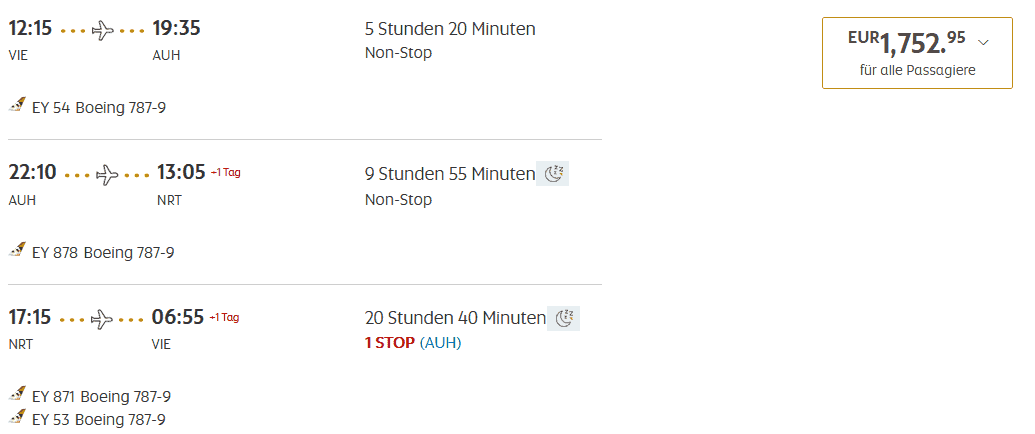Click the 13:05 NRT arrival time
The width and height of the screenshot is (1035, 434).
tap(181, 173)
